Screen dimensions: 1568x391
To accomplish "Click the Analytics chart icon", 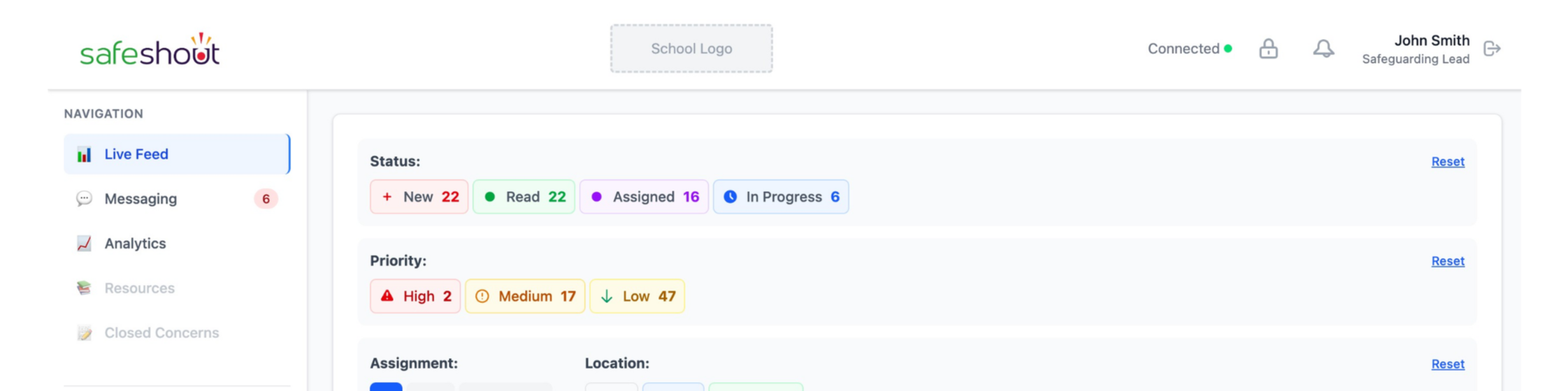I will (85, 244).
